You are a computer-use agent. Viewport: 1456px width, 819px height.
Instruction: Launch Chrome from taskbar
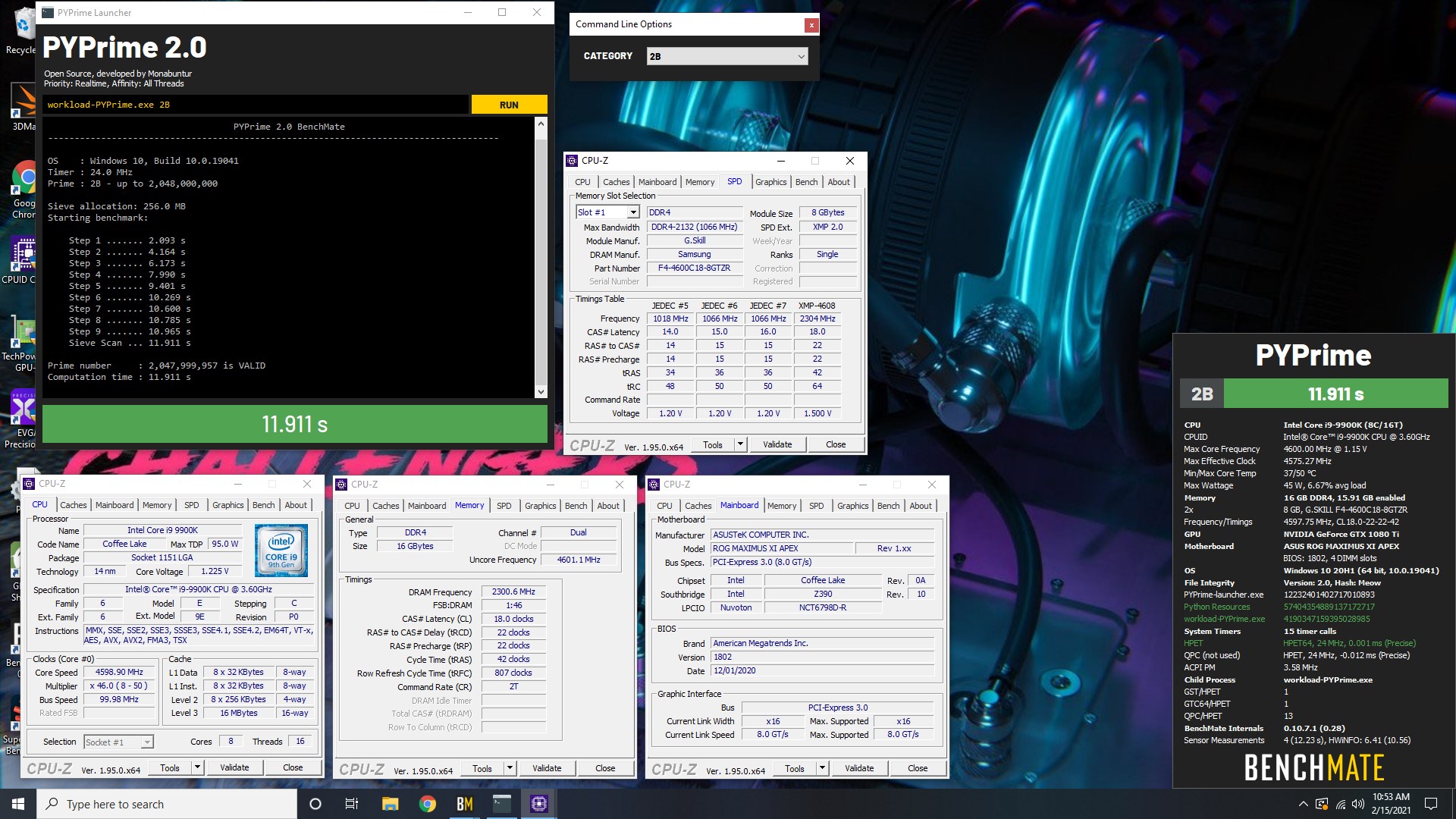[x=428, y=804]
